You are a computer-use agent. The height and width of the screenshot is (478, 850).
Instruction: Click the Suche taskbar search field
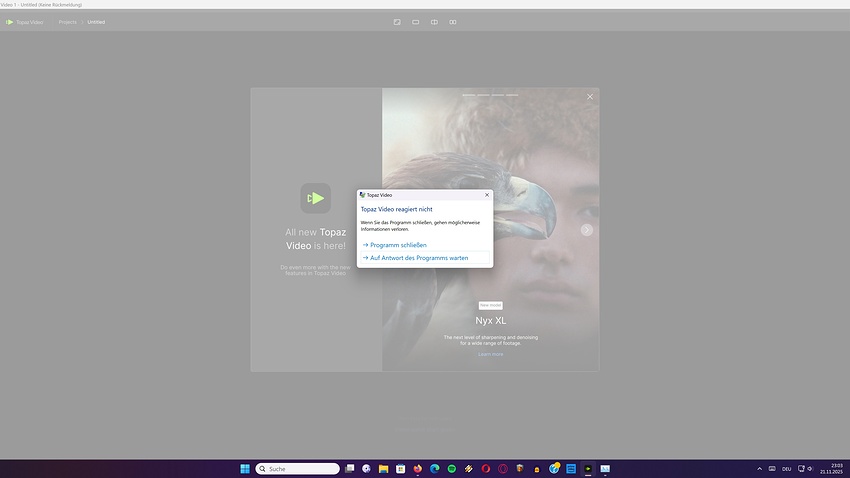[298, 469]
